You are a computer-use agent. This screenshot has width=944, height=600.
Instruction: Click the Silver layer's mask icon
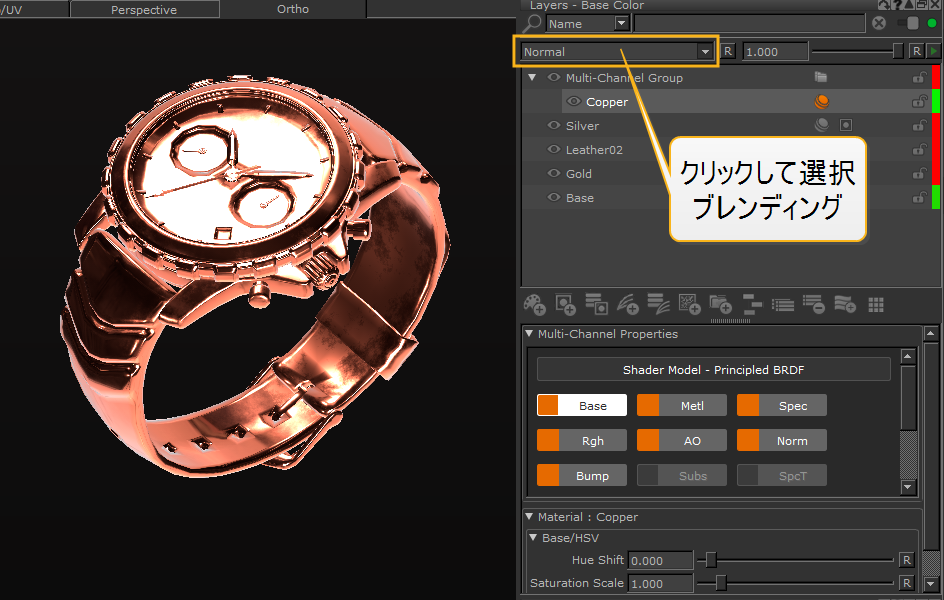[x=845, y=126]
